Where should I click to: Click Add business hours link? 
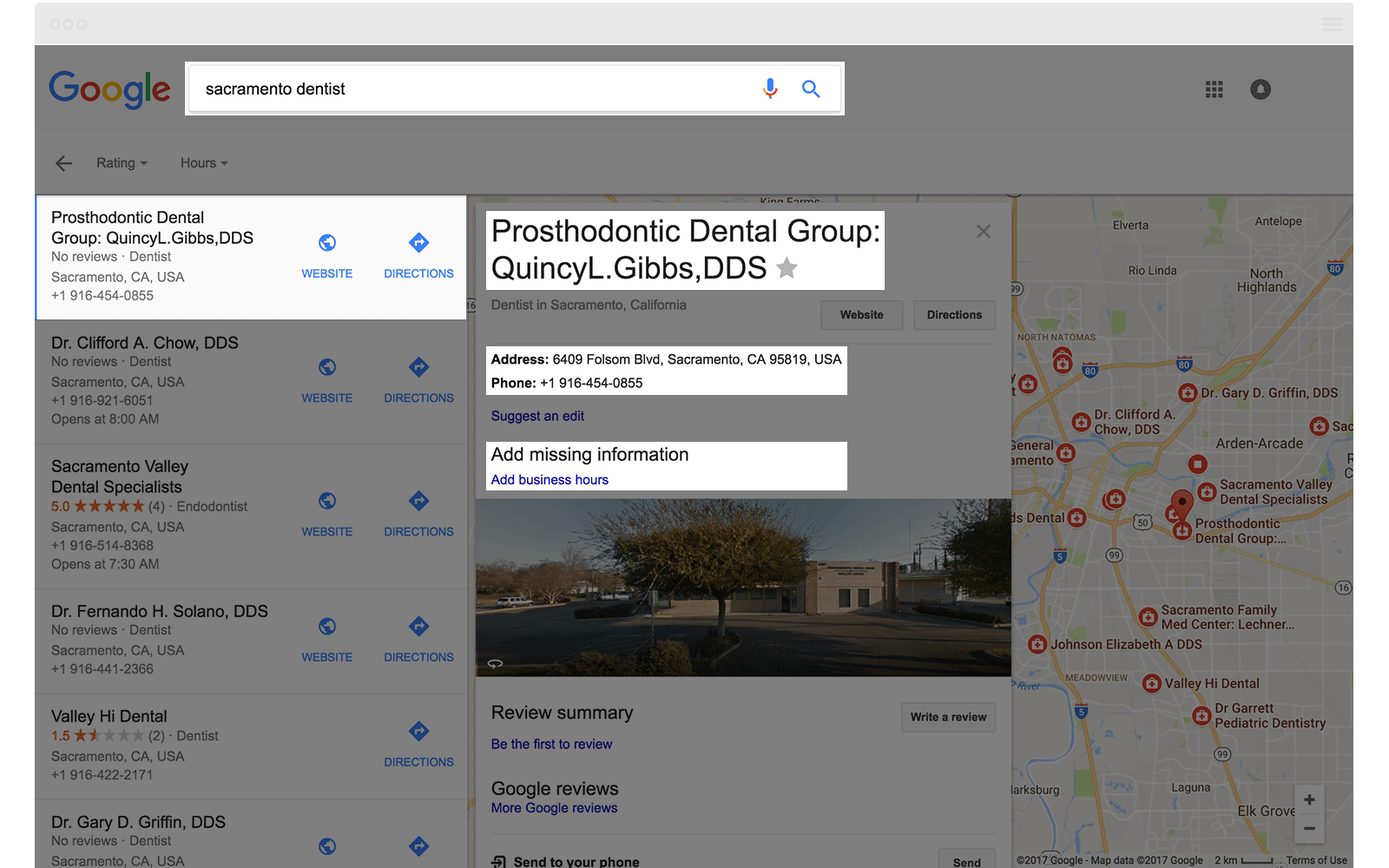click(550, 480)
